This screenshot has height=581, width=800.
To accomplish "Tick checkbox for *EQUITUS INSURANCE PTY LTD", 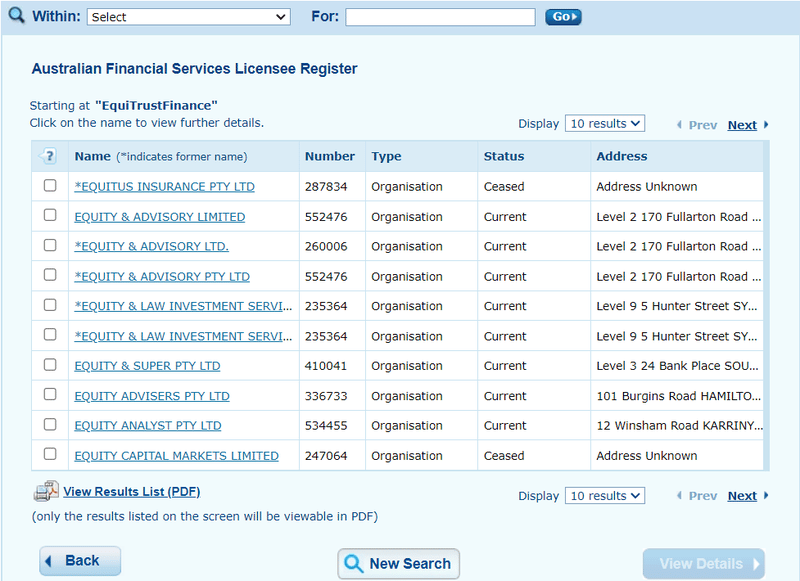I will [x=50, y=185].
